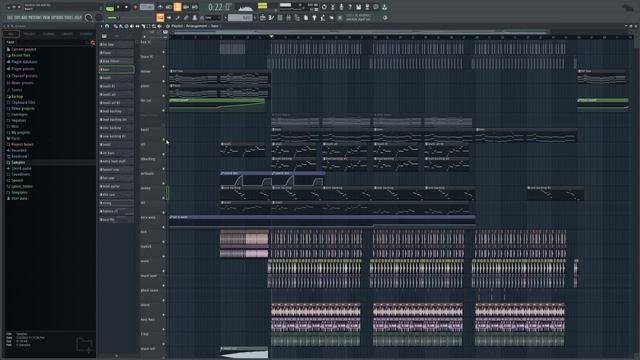This screenshot has width=640, height=360.
Task: Click the playback speaker tool in playlist toolbar
Action: click(x=159, y=26)
